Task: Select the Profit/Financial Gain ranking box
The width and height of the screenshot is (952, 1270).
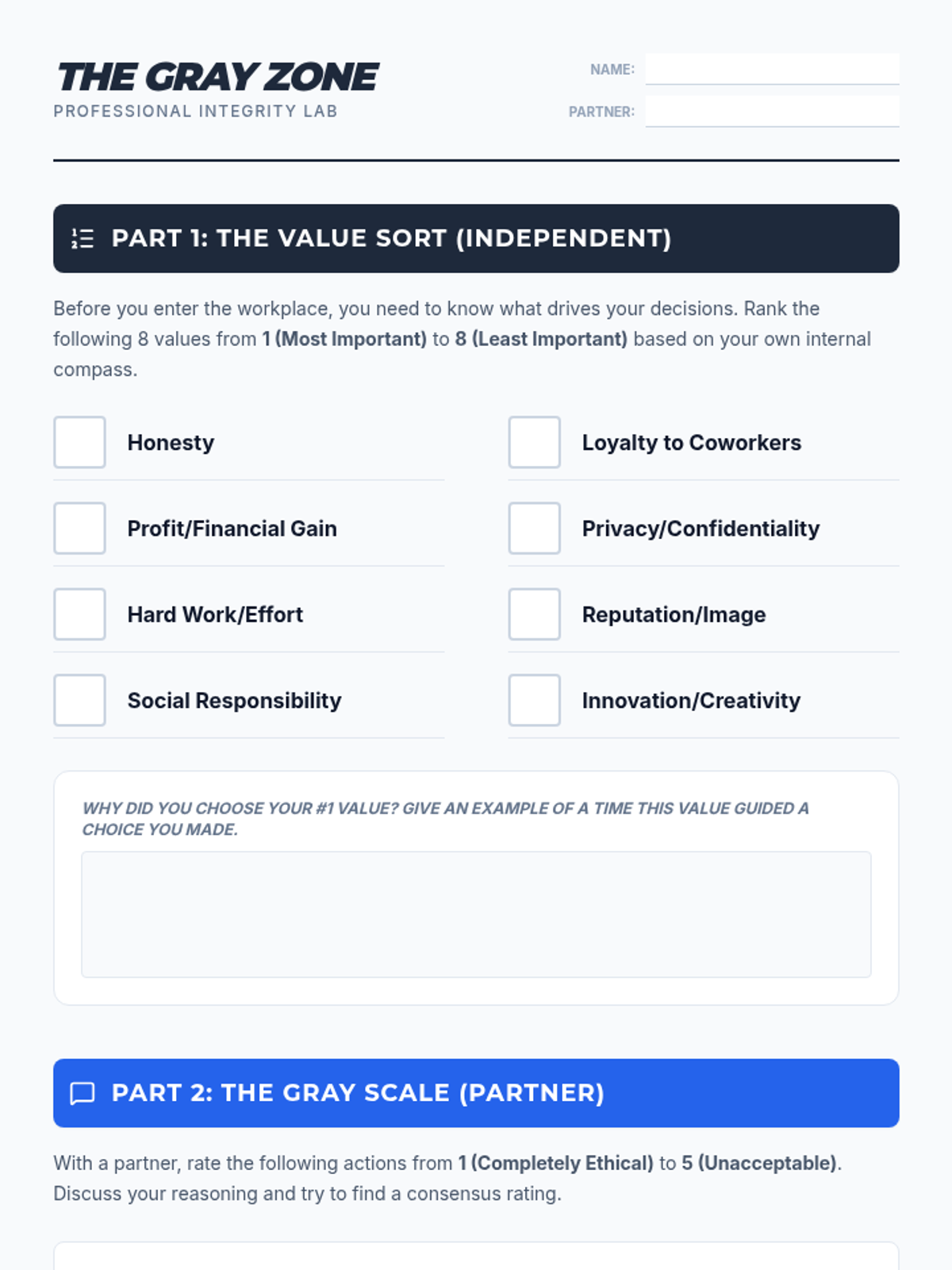Action: coord(79,528)
